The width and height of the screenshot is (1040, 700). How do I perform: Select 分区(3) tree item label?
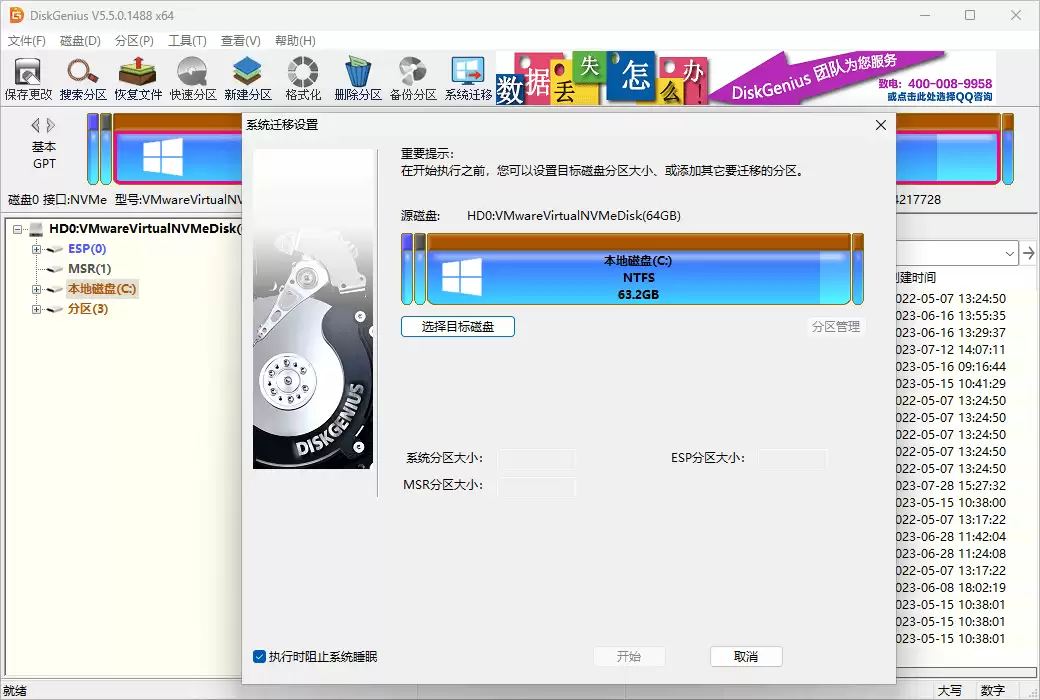click(88, 309)
